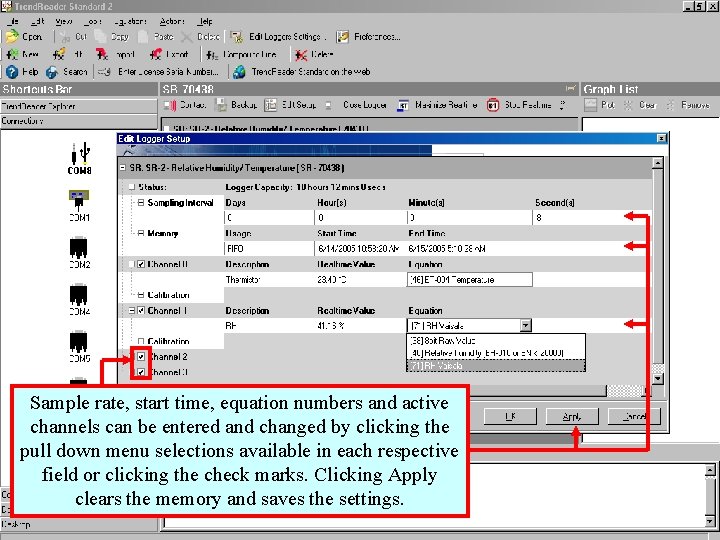Click the Open folder toolbar icon
720x540 pixels.
pyautogui.click(x=12, y=36)
